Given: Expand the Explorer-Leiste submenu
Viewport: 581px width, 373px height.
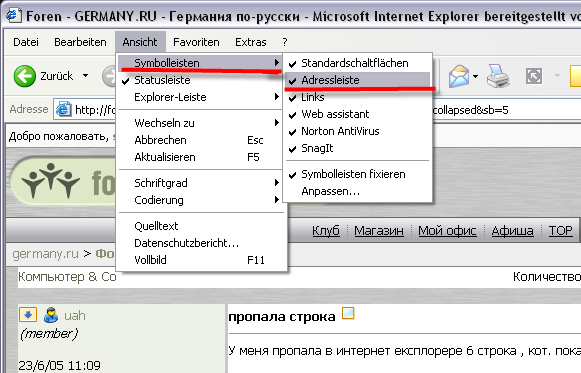Looking at the screenshot, I should (x=201, y=97).
